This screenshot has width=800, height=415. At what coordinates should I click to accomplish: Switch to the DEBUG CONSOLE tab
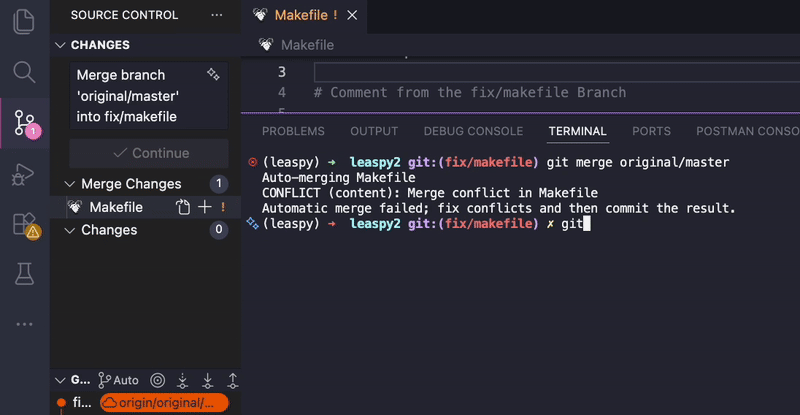pyautogui.click(x=472, y=131)
